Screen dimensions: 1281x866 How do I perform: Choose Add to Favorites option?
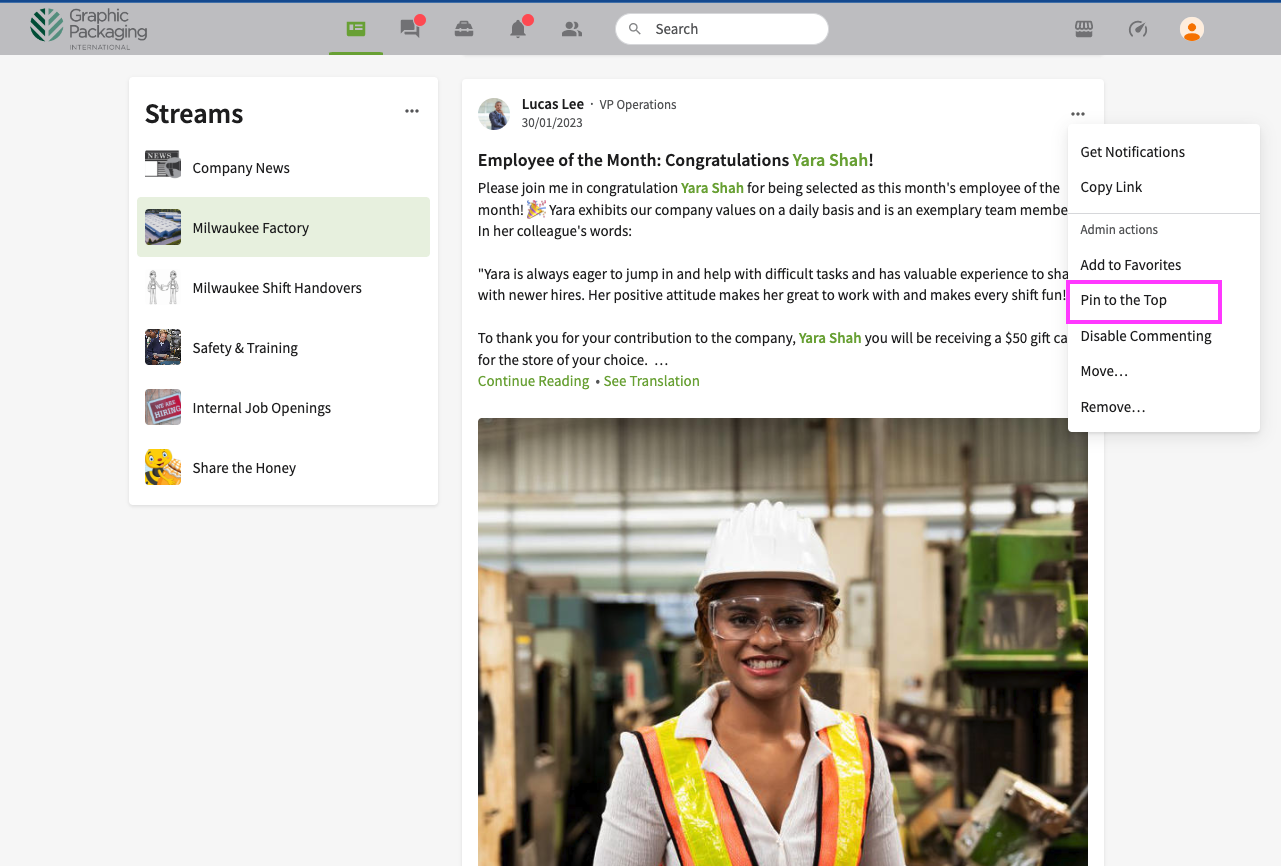tap(1130, 265)
